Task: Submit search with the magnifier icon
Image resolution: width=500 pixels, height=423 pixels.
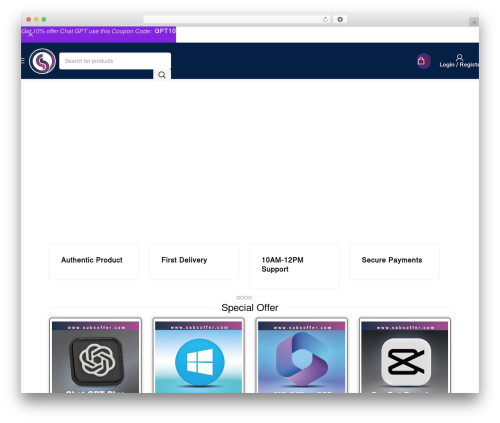Action: point(162,75)
